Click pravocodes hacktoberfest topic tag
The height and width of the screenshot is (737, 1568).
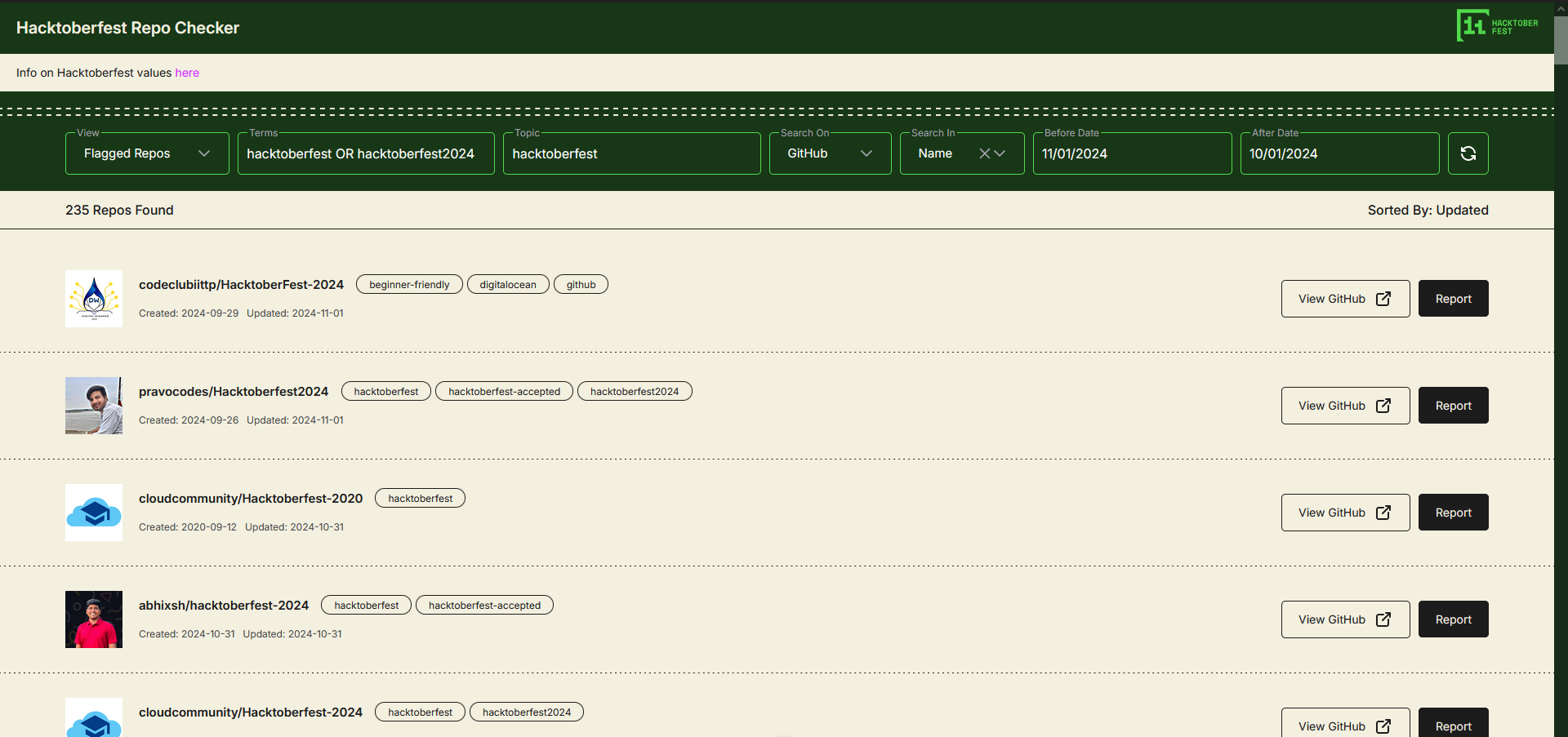(x=386, y=392)
